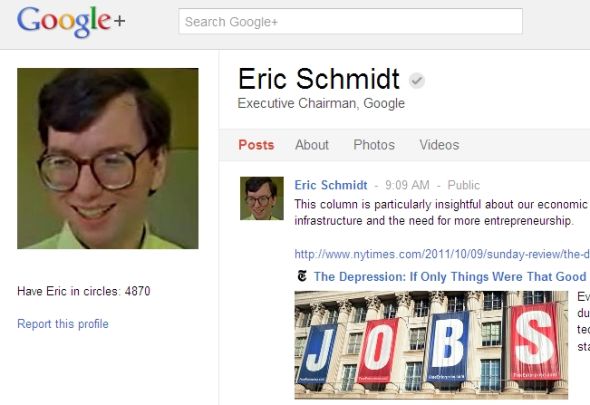The image size is (590, 405).
Task: Click the Google+ logo
Action: [71, 22]
